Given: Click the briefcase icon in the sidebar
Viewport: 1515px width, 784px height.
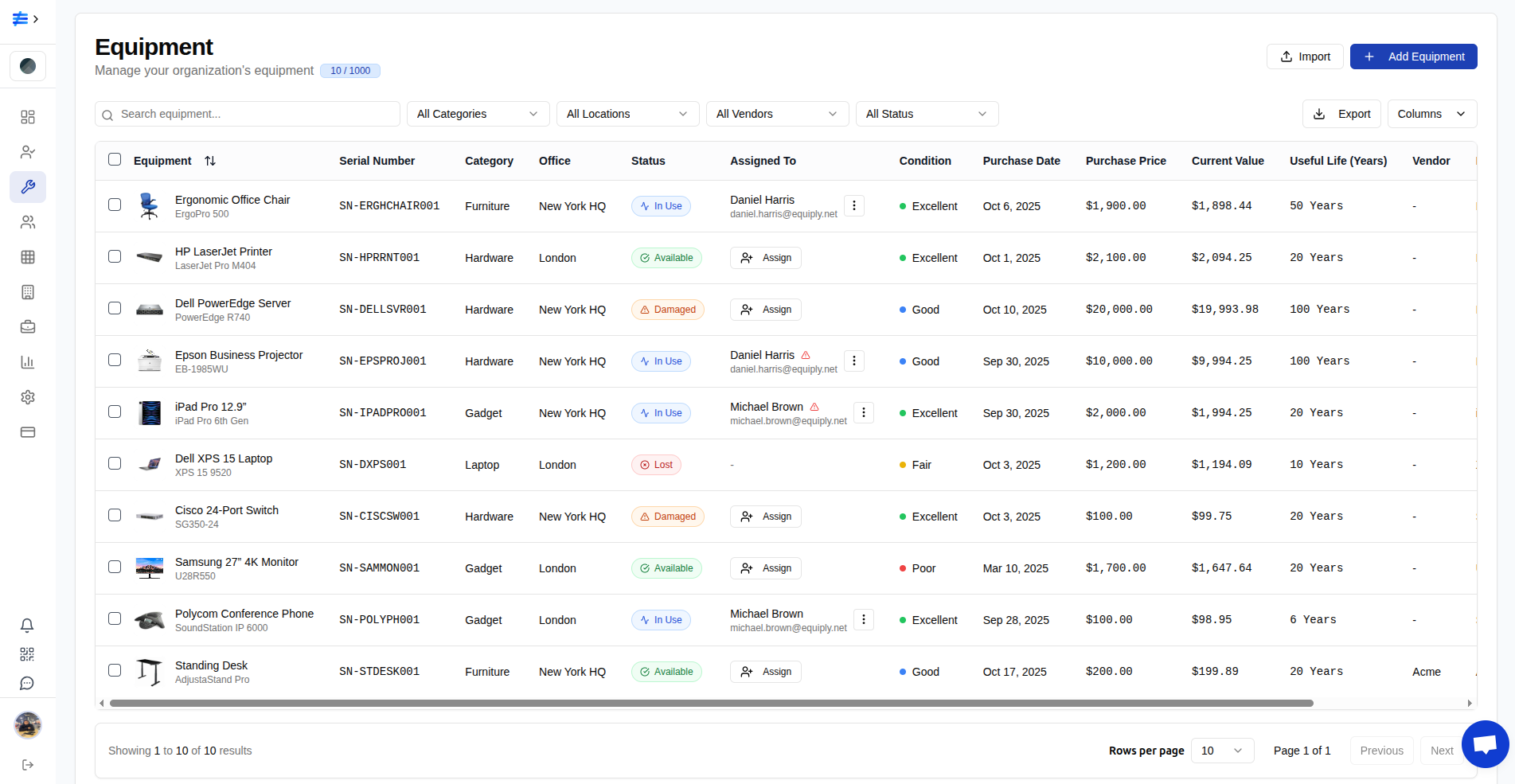Looking at the screenshot, I should click(28, 327).
